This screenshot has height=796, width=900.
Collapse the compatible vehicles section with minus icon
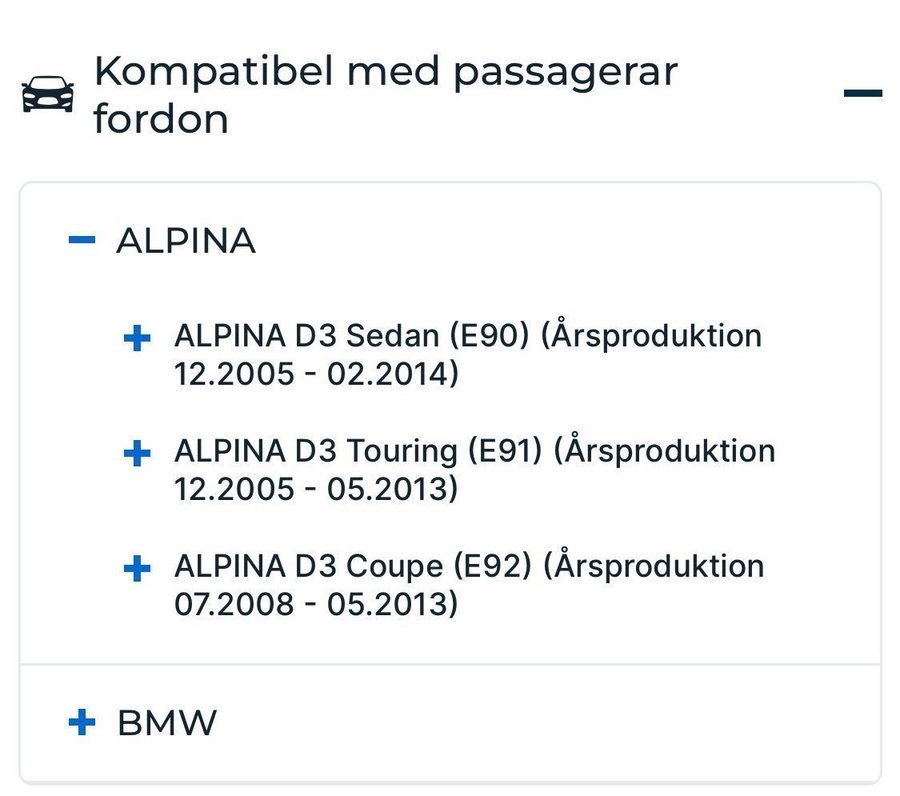863,94
